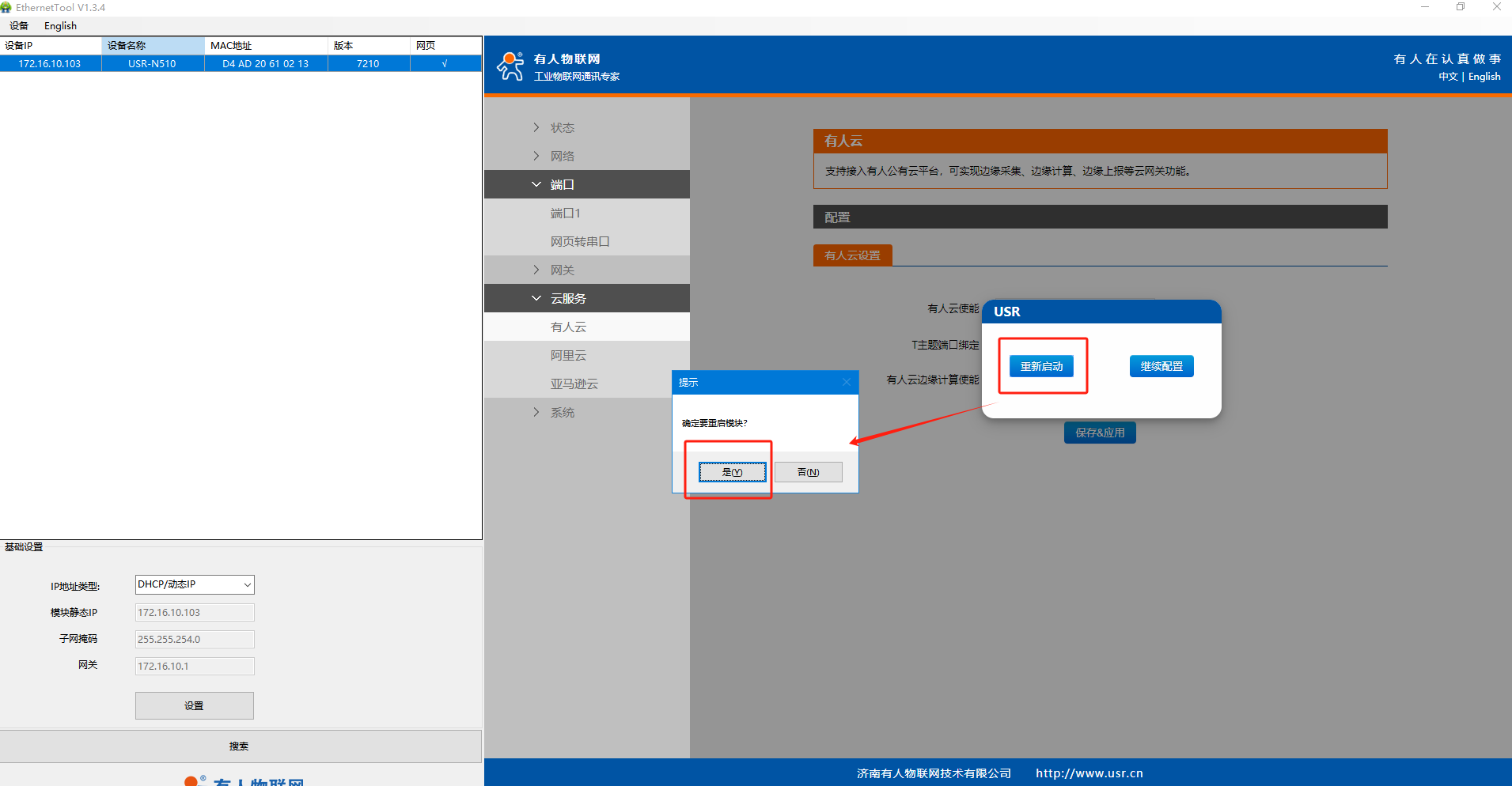Click the 网关 input field
The width and height of the screenshot is (1512, 786).
[195, 666]
